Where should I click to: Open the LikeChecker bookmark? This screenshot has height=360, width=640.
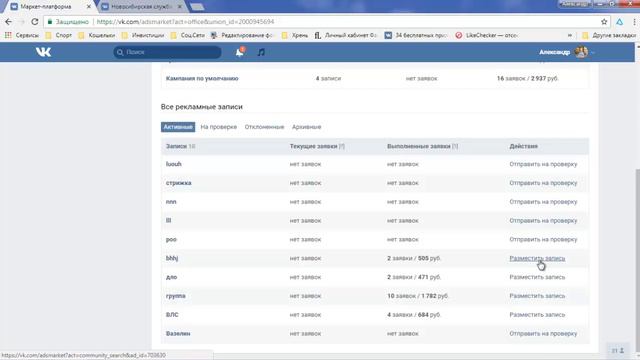pos(487,36)
